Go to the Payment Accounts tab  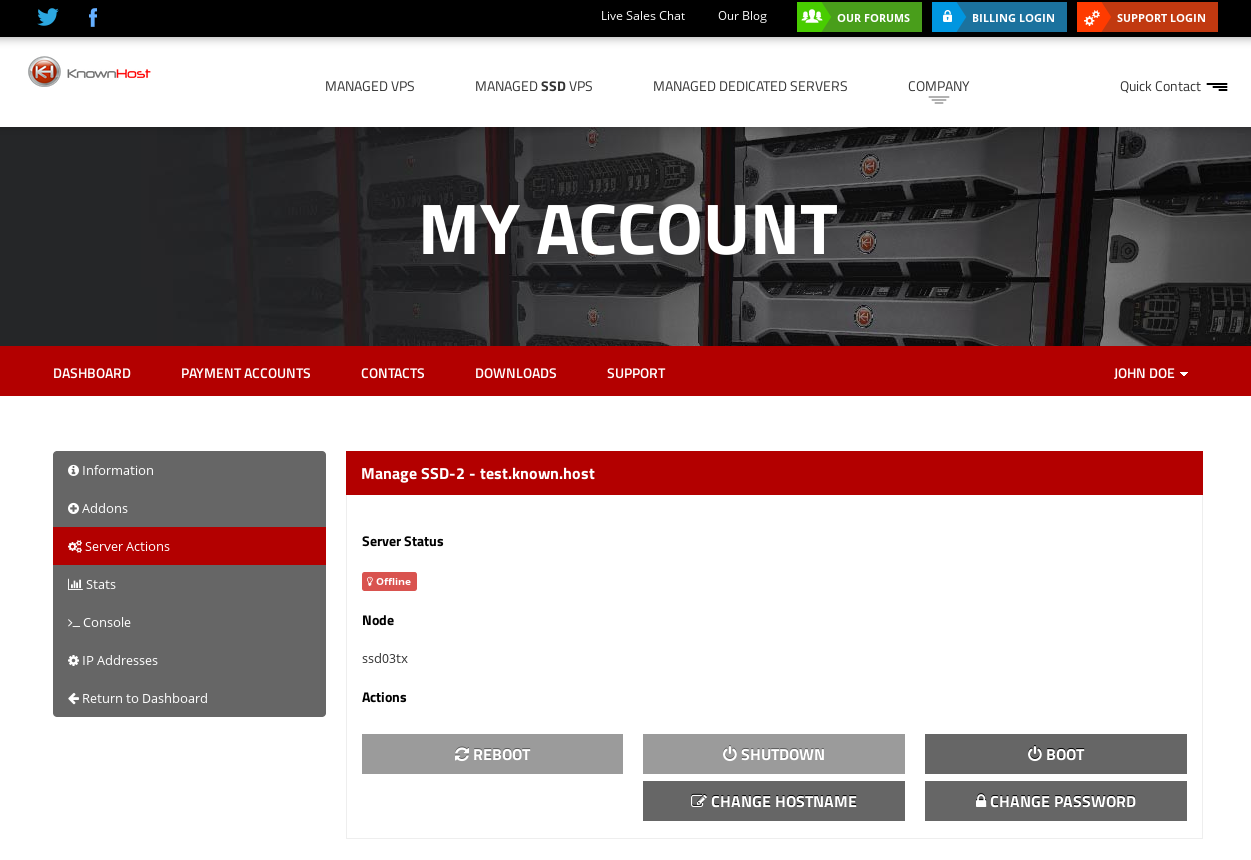[245, 373]
